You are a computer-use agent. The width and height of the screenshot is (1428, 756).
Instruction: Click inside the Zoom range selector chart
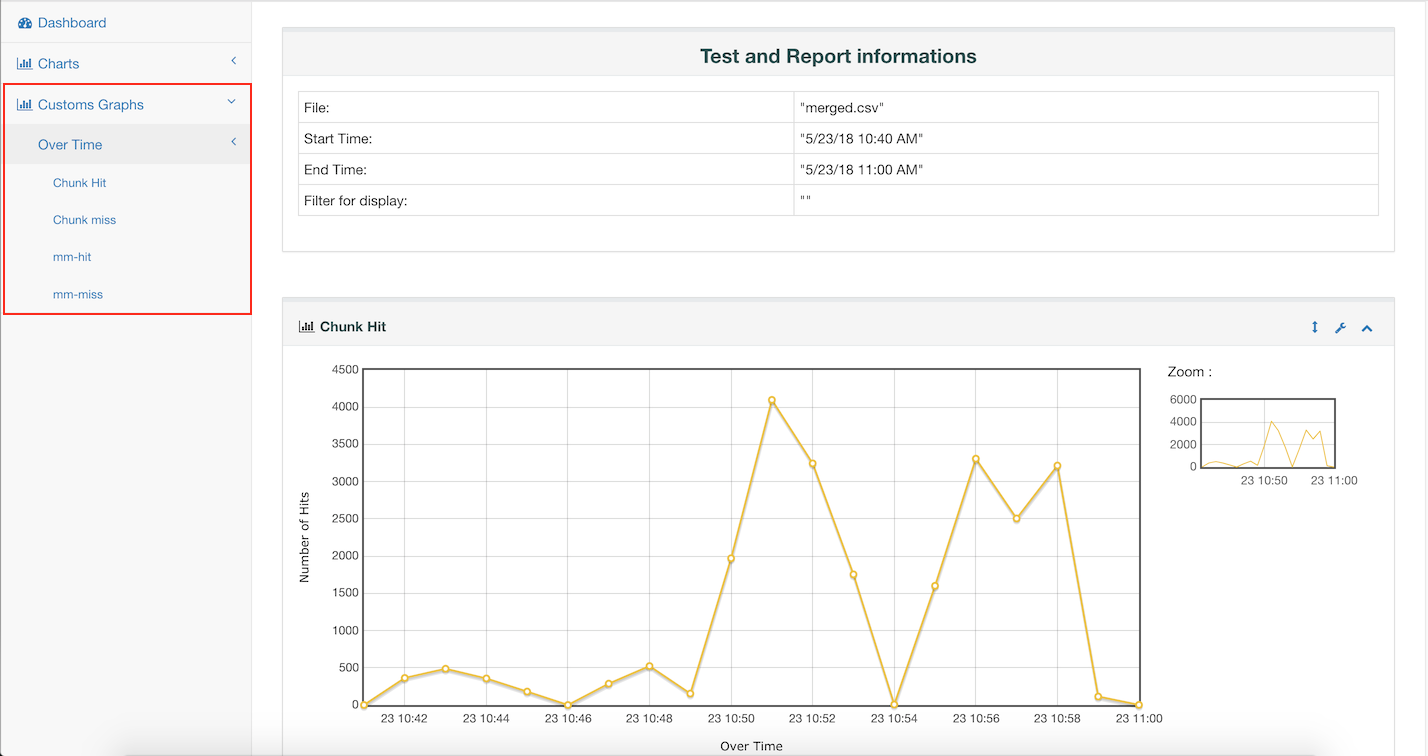1268,432
